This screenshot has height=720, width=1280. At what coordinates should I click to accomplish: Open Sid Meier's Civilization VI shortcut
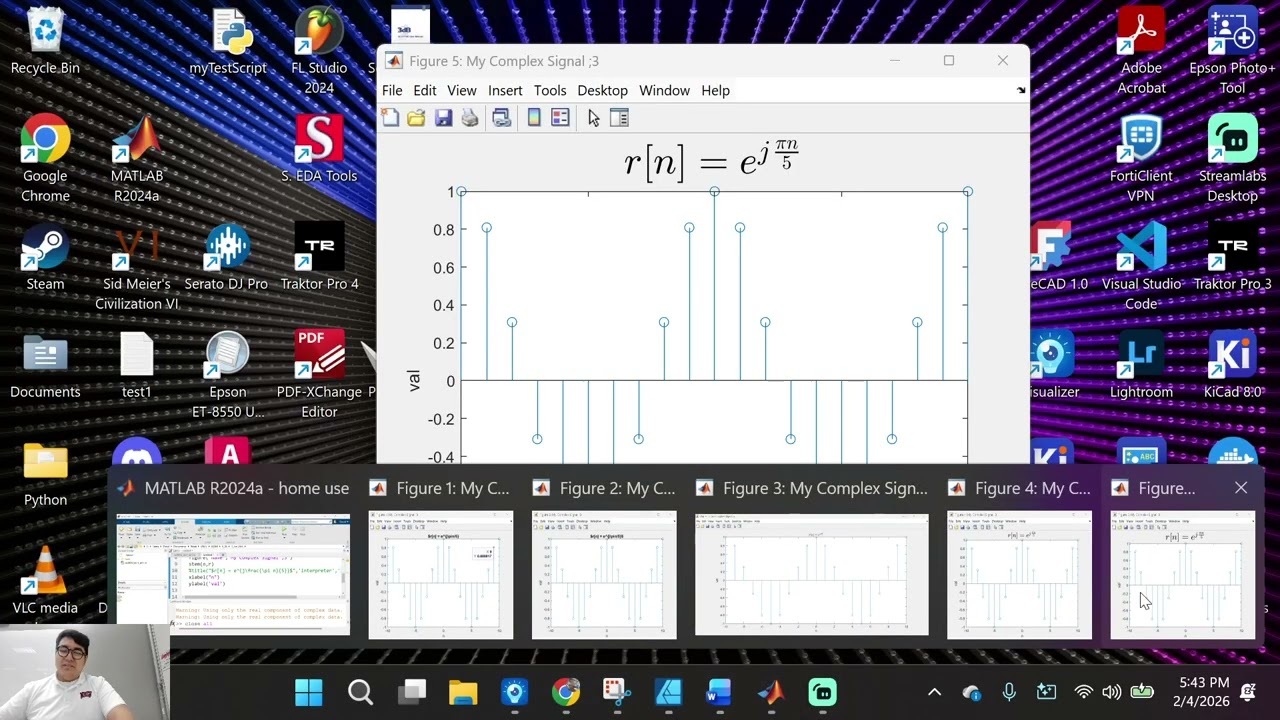(x=137, y=266)
